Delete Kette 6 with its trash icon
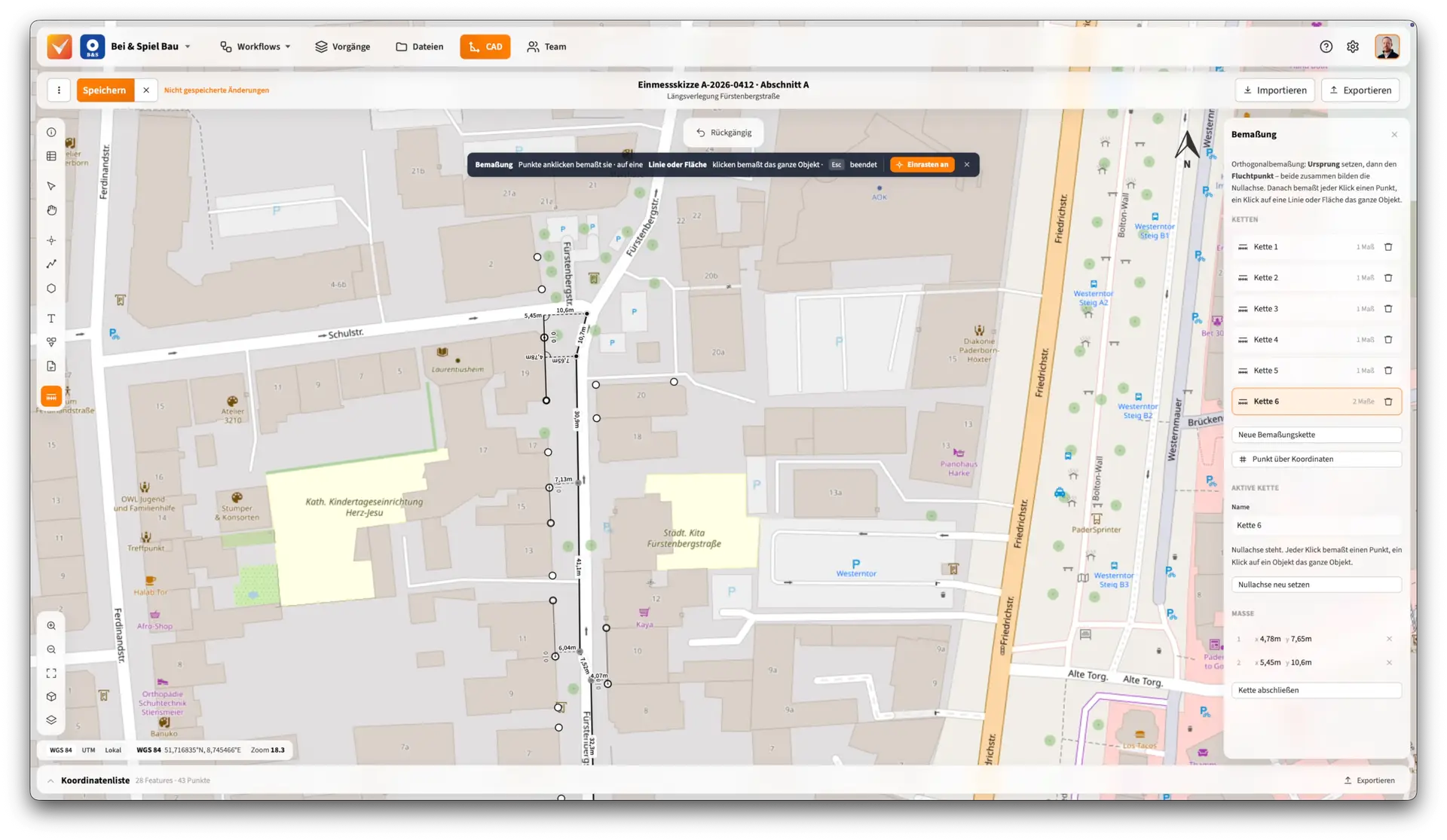This screenshot has height=840, width=1447. [1388, 402]
